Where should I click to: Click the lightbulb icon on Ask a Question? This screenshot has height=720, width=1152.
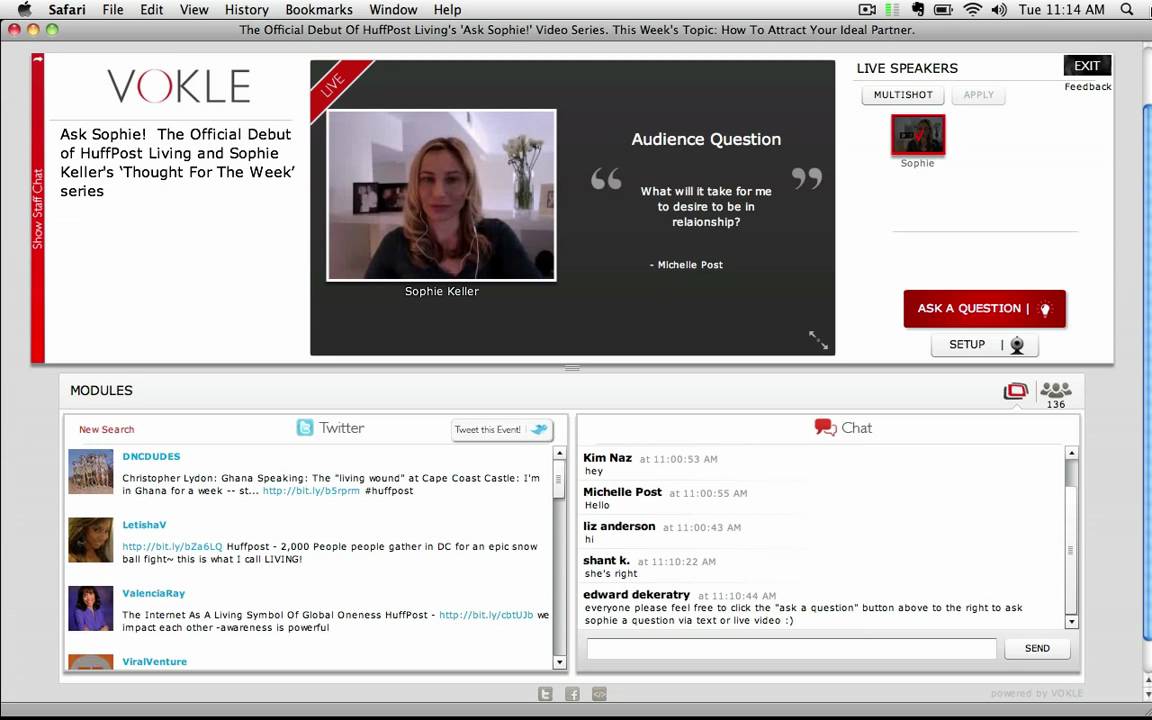point(1045,309)
